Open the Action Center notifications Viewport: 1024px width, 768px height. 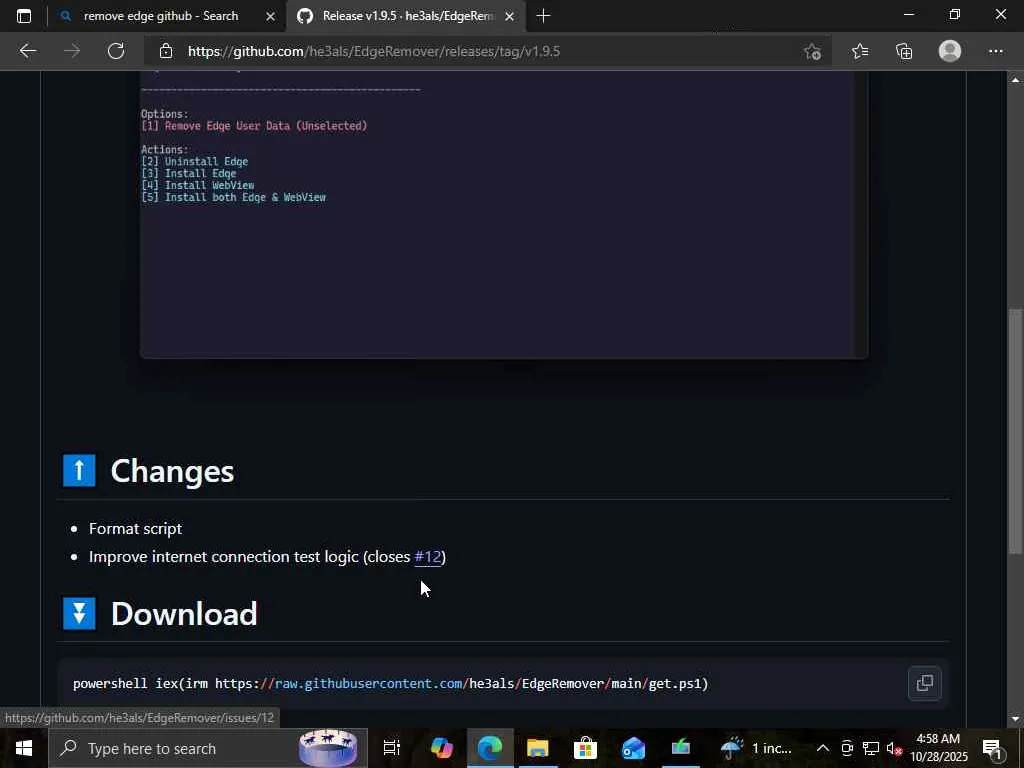[x=991, y=748]
